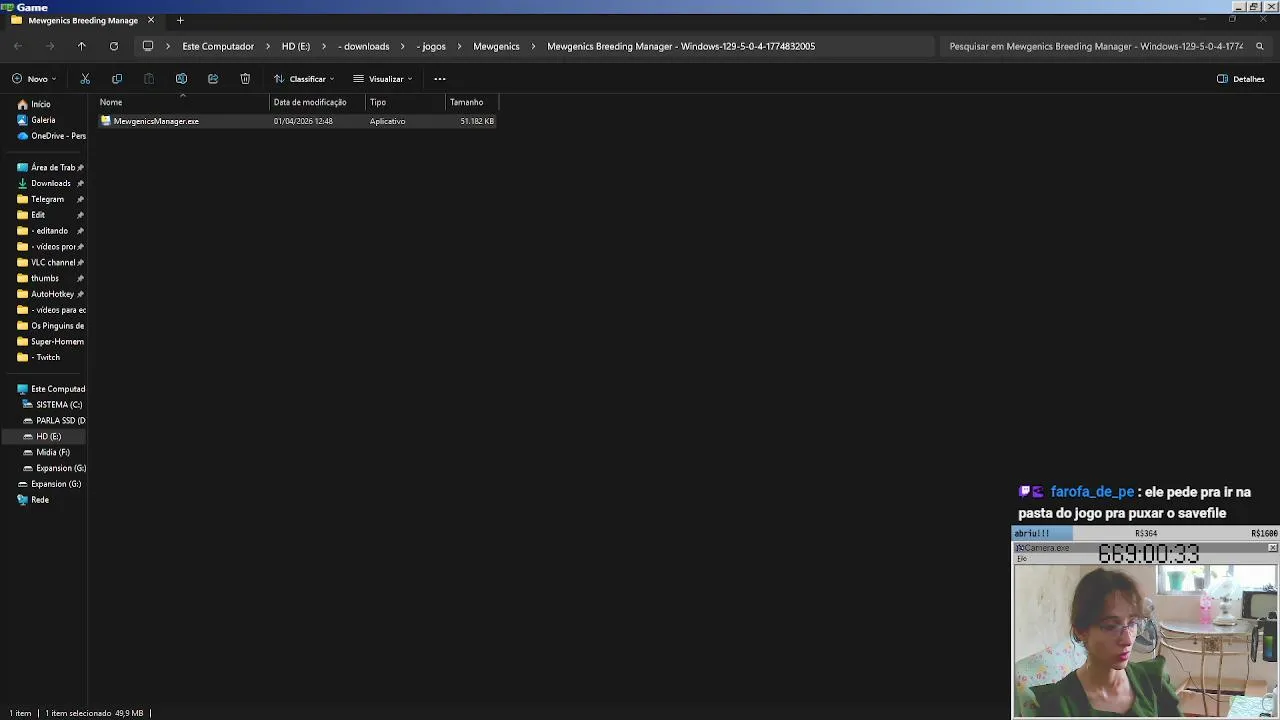Open Galeria in the navigation pane

(x=43, y=120)
